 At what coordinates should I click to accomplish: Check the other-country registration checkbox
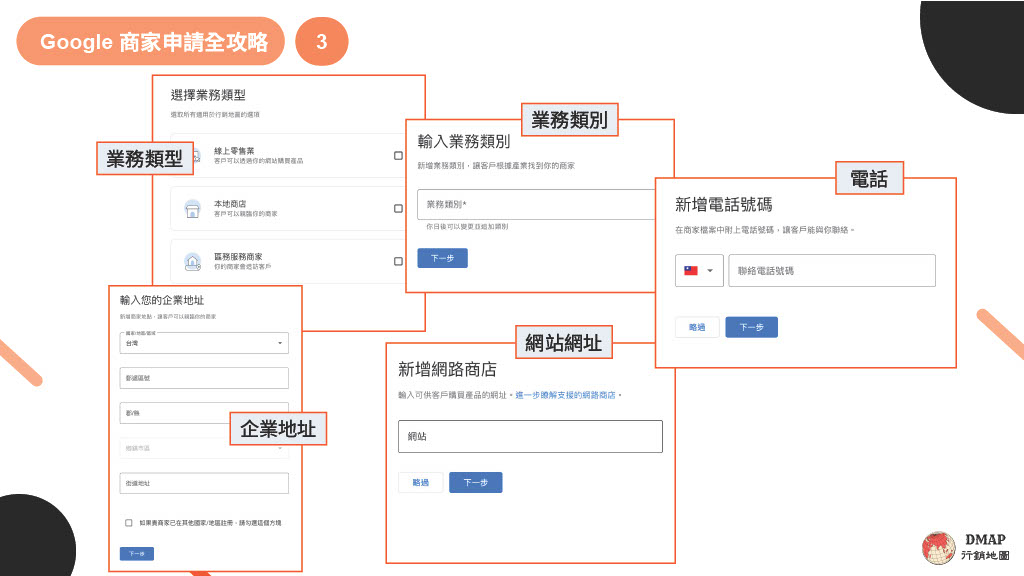(127, 521)
